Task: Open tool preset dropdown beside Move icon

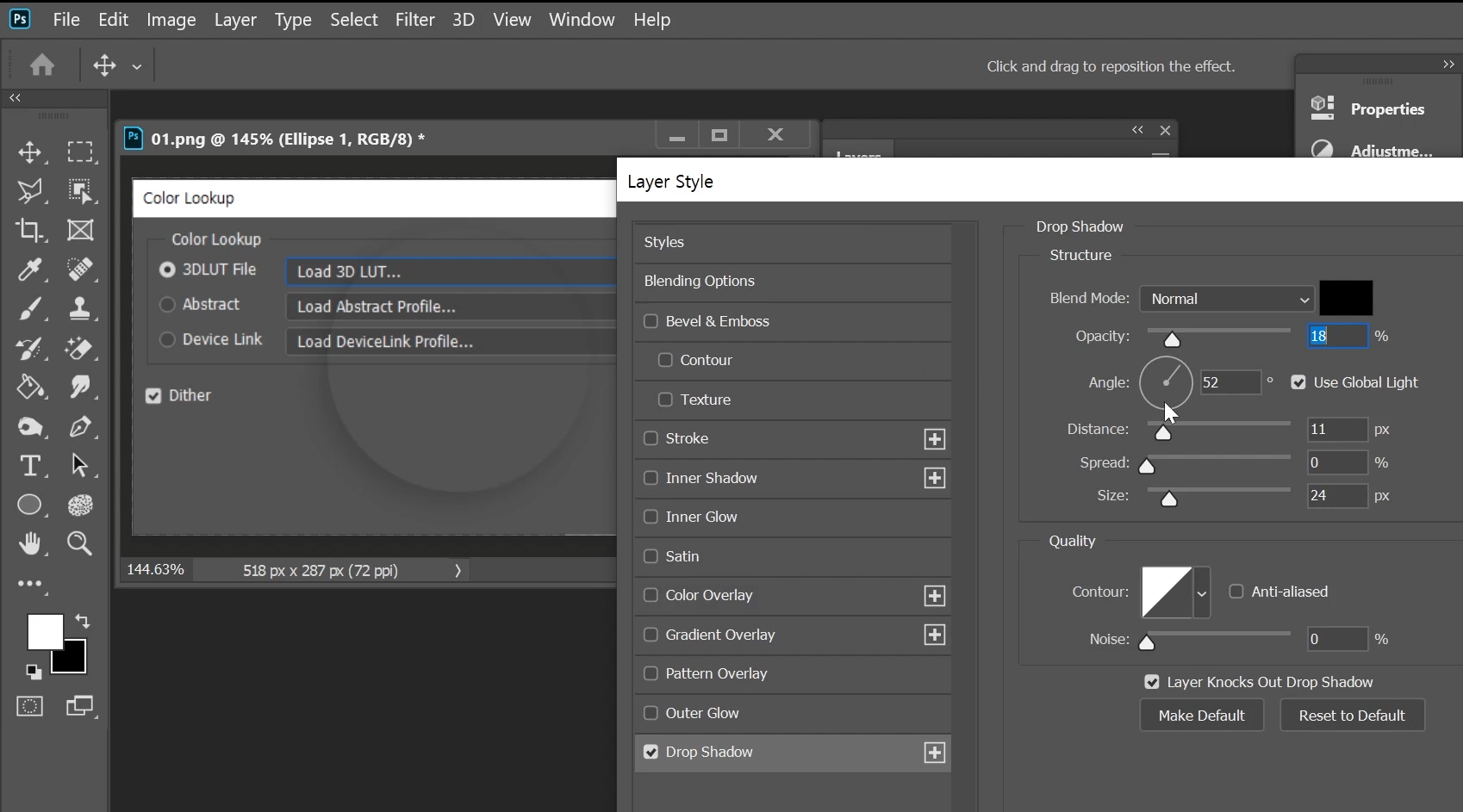Action: click(136, 66)
